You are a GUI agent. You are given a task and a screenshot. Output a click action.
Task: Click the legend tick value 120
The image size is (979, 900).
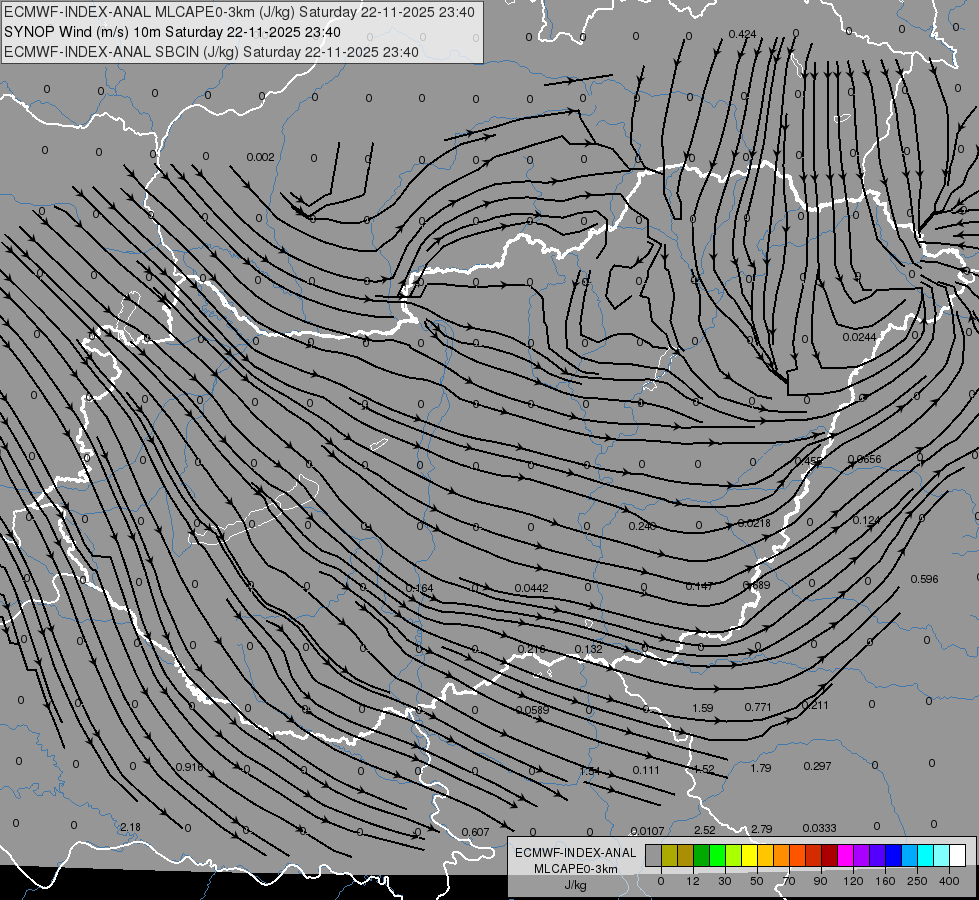(853, 881)
